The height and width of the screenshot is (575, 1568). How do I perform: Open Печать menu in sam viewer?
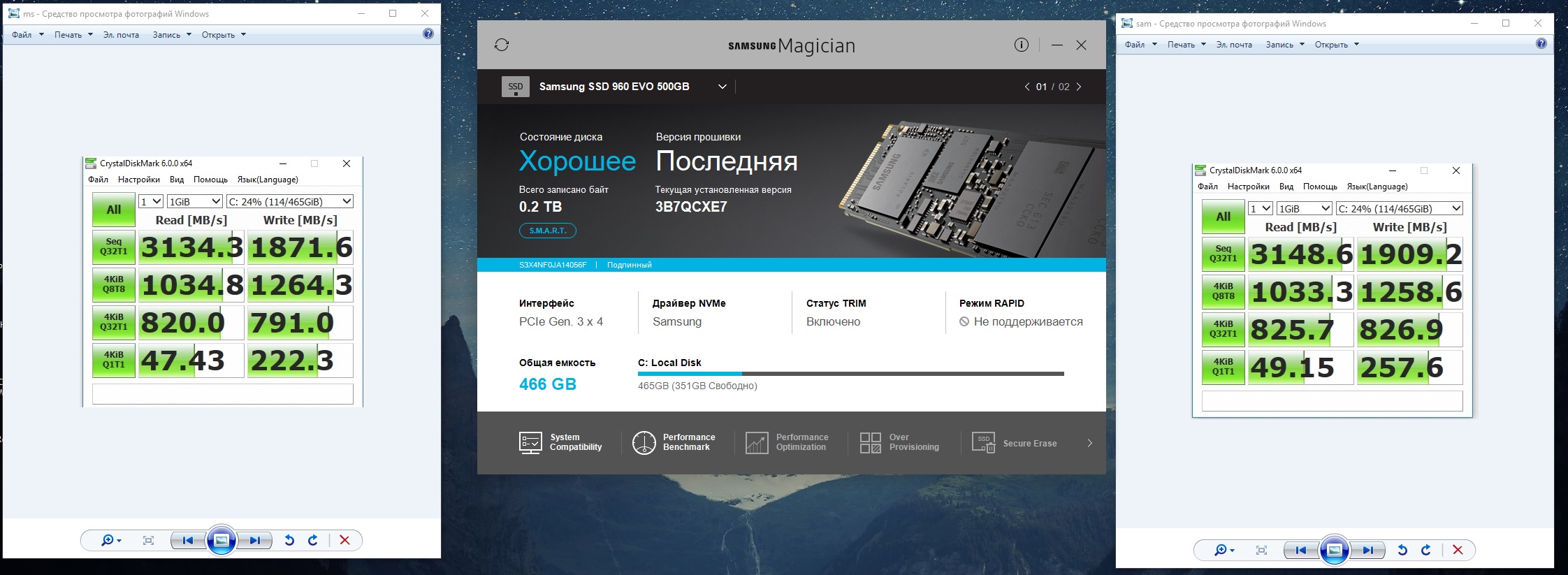click(x=1186, y=44)
